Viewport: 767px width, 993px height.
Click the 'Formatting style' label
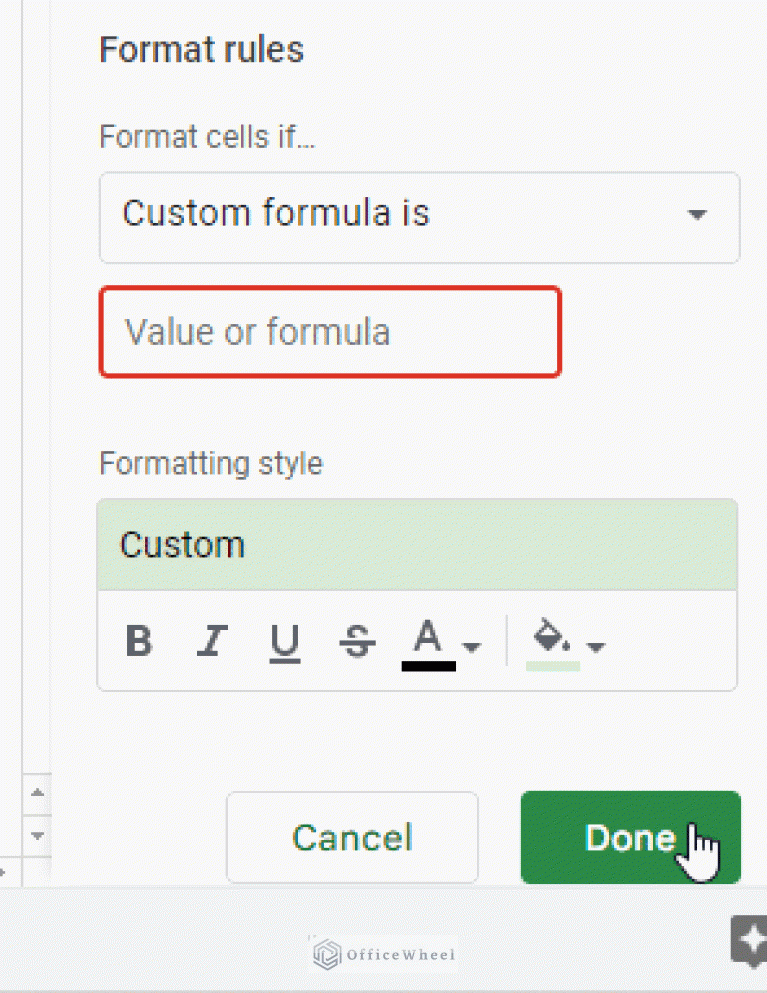(210, 463)
